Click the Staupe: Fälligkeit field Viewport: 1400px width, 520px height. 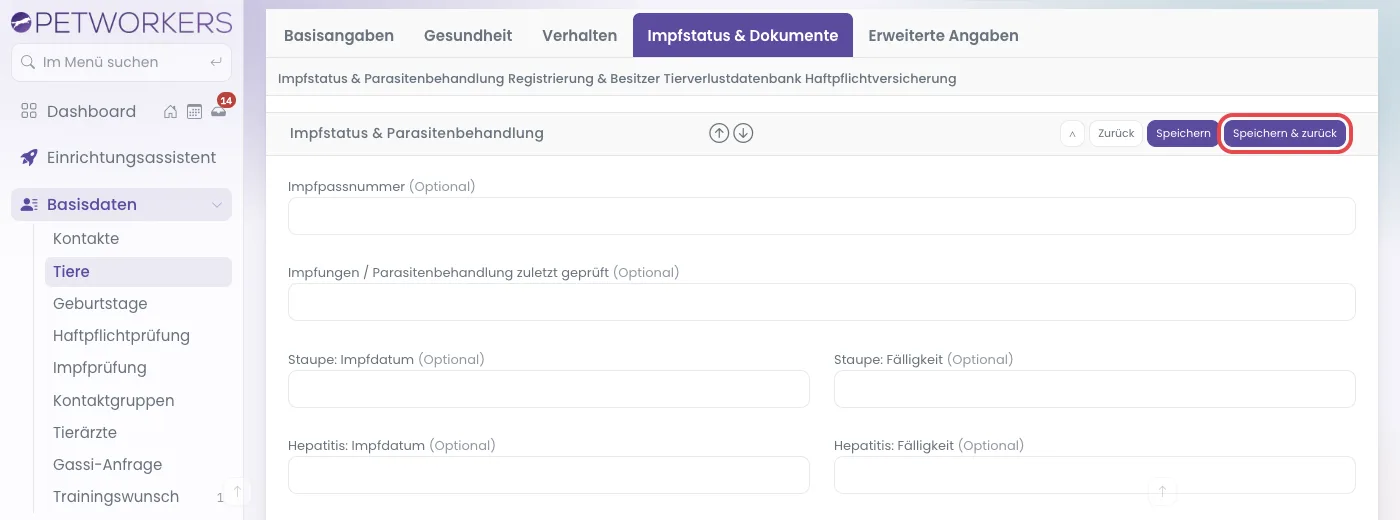click(x=1094, y=389)
